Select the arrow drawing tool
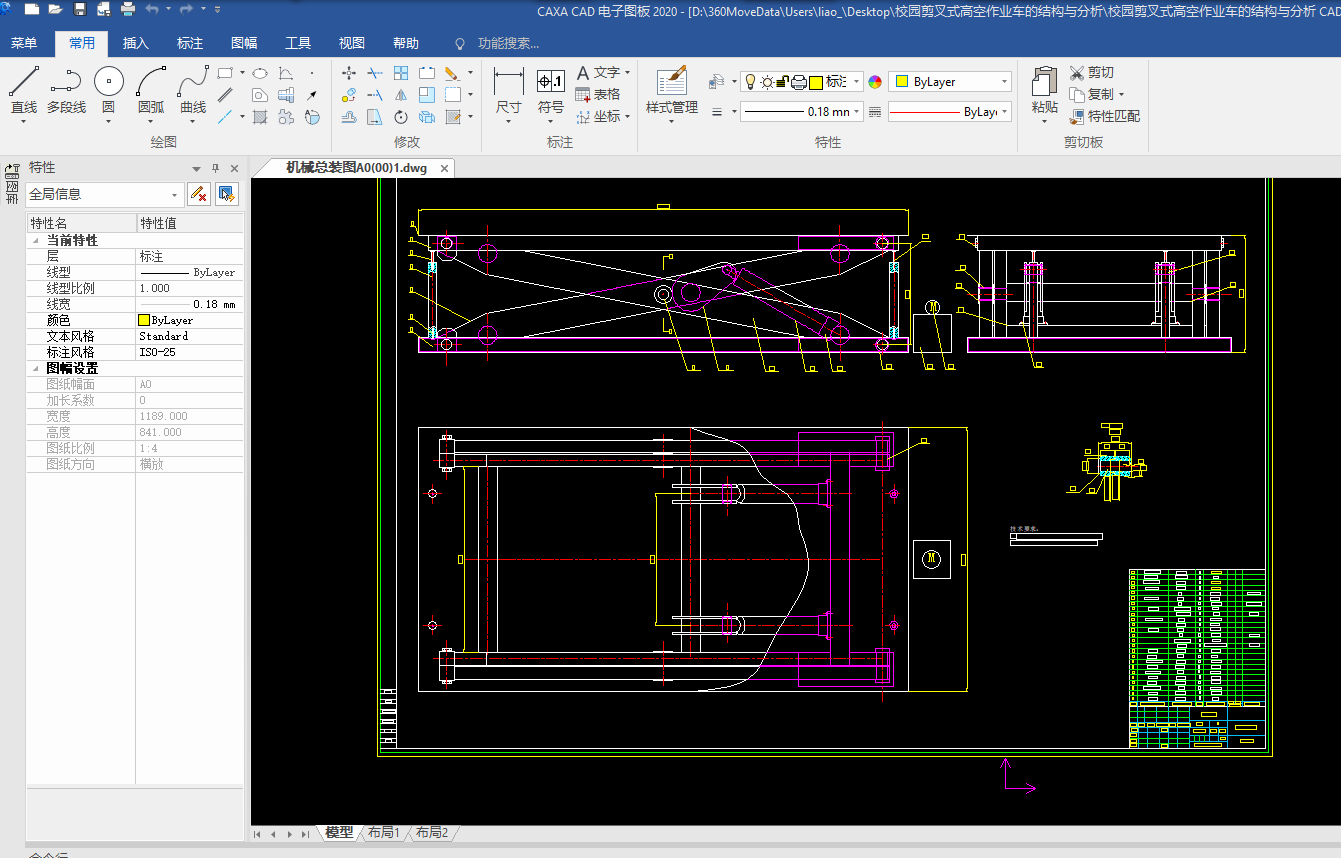The height and width of the screenshot is (858, 1341). coord(312,95)
